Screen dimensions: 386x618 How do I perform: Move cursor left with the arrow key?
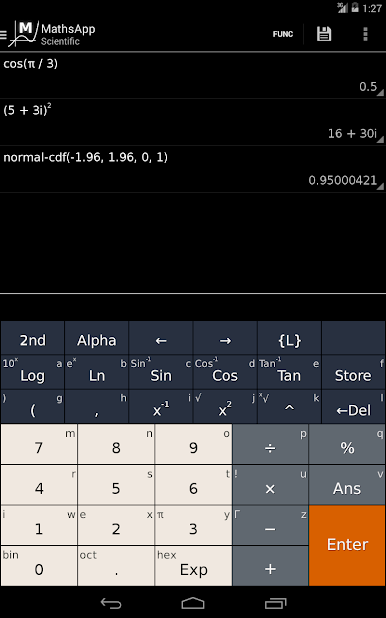coord(161,338)
